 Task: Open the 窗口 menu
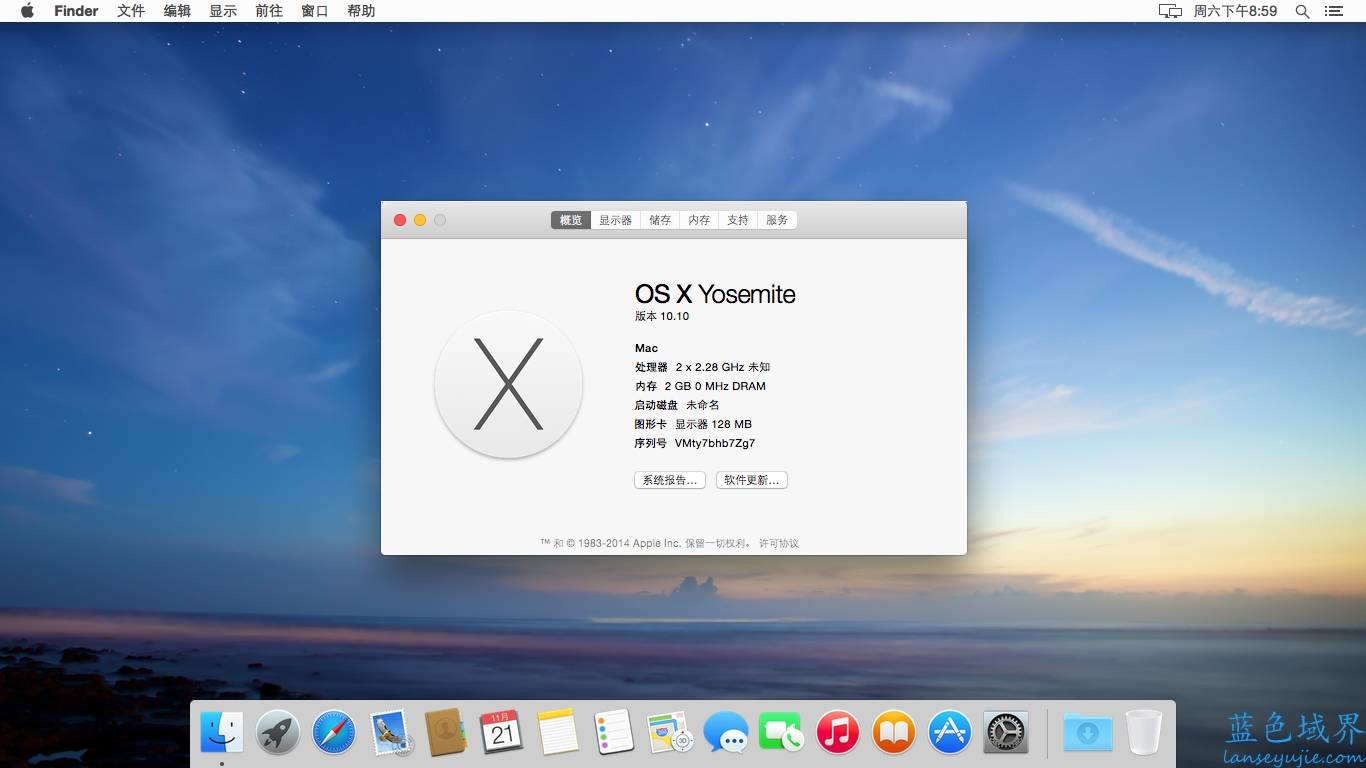click(315, 11)
